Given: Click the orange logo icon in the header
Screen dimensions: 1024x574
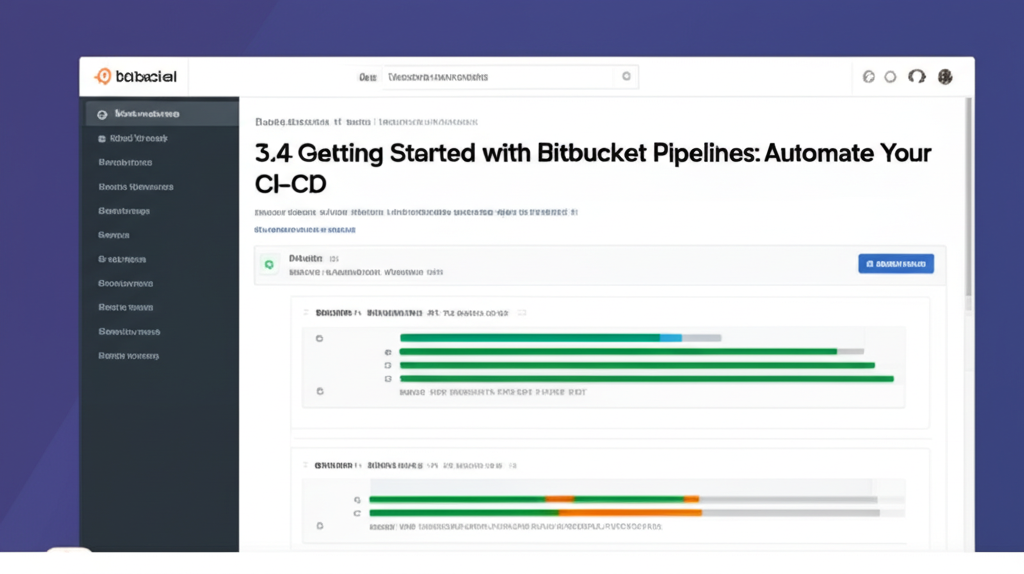Looking at the screenshot, I should click(x=103, y=76).
